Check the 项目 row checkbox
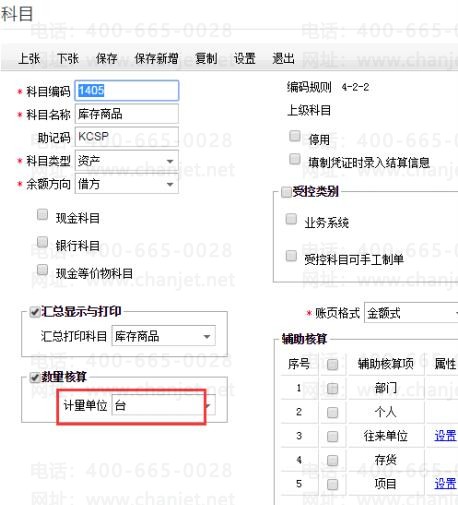This screenshot has height=505, width=458. pyautogui.click(x=332, y=484)
